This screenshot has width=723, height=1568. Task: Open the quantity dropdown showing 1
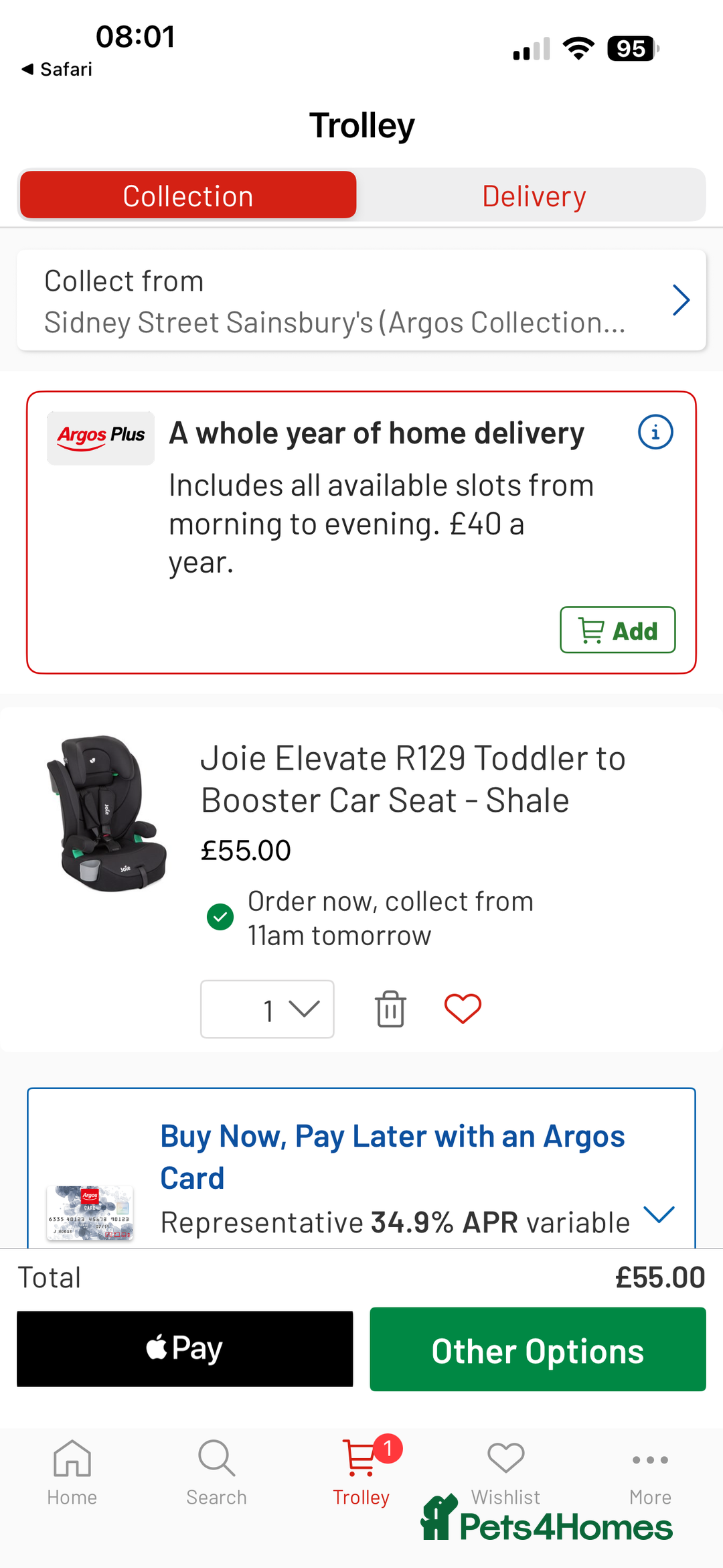pyautogui.click(x=267, y=1009)
